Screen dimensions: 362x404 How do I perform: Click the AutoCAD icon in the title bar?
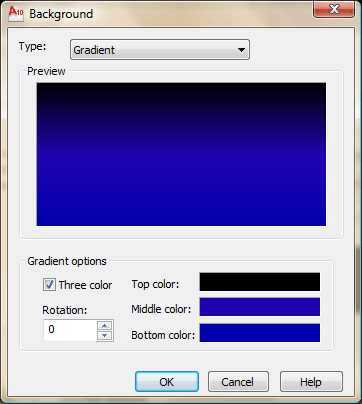16,13
